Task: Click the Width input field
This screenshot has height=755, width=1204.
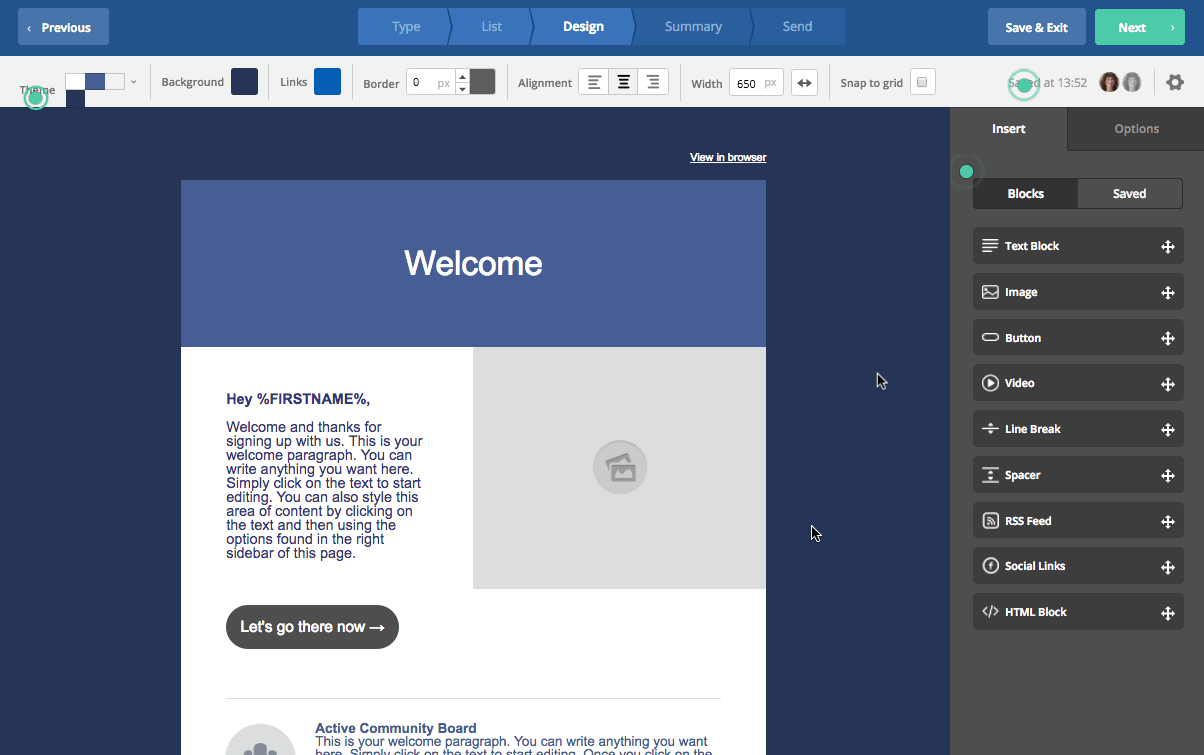Action: click(x=747, y=83)
